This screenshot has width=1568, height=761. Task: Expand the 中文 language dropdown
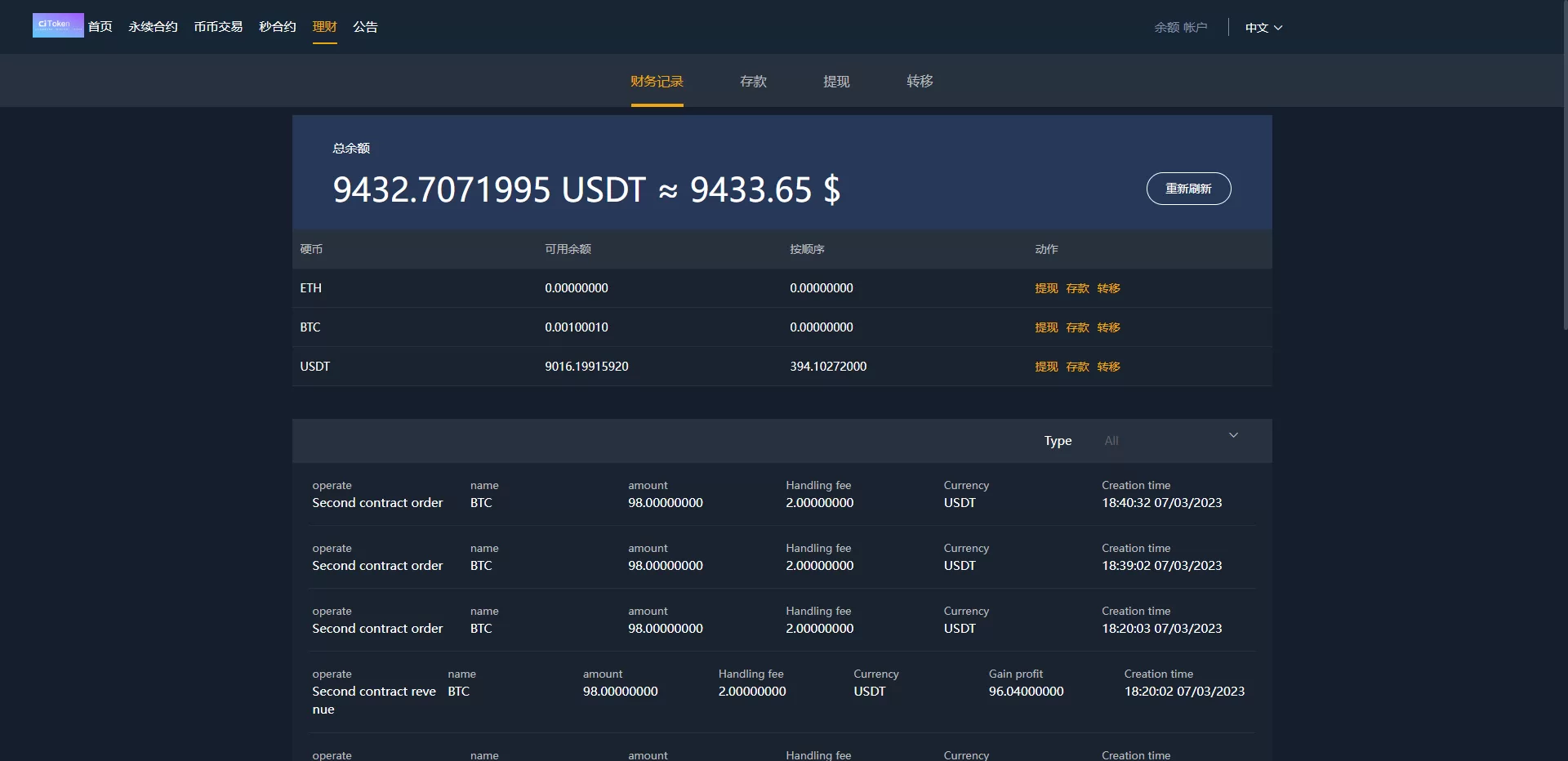1263,28
